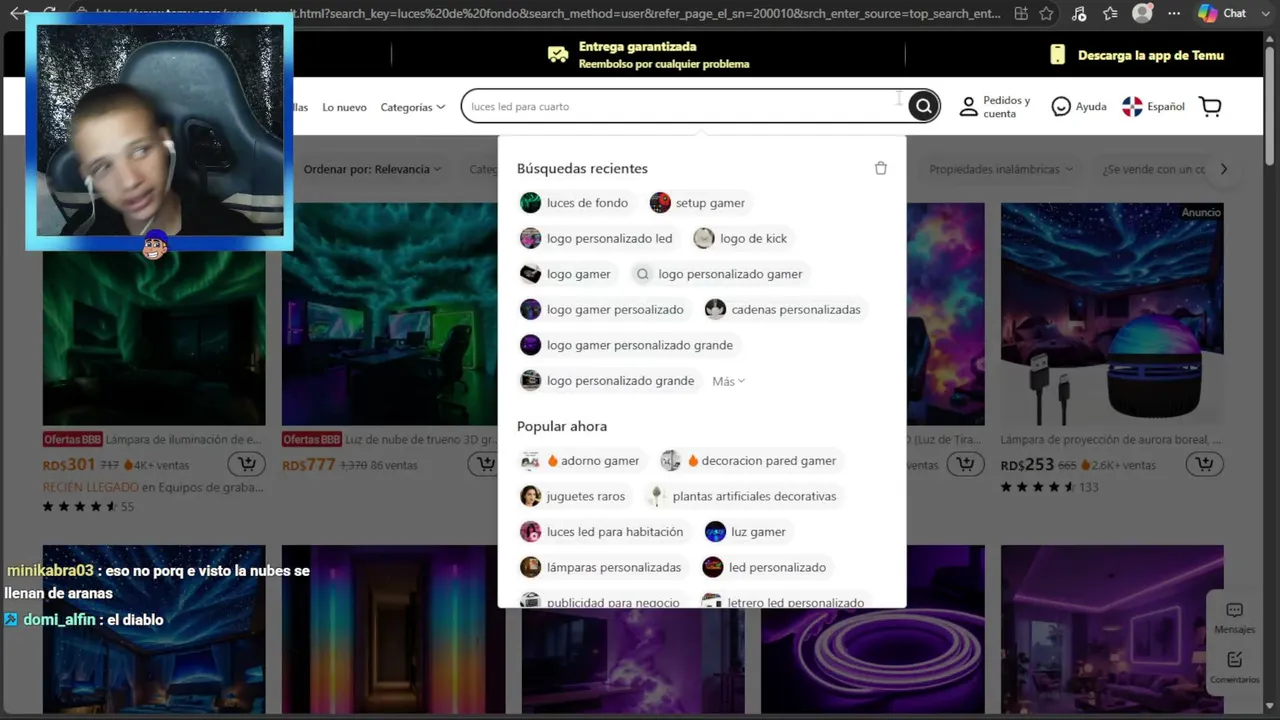
Task: Add to cart the RD$253 aurora projector
Action: pos(1204,464)
